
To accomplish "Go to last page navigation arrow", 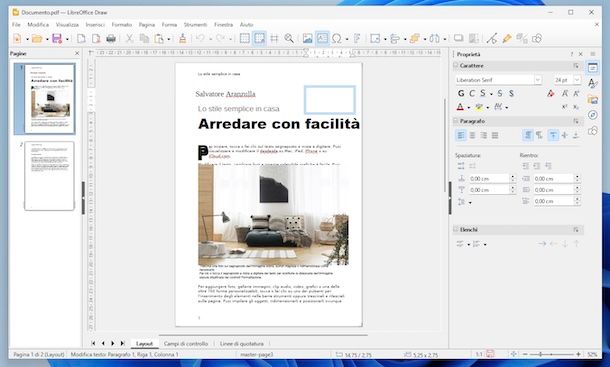I will [123, 343].
